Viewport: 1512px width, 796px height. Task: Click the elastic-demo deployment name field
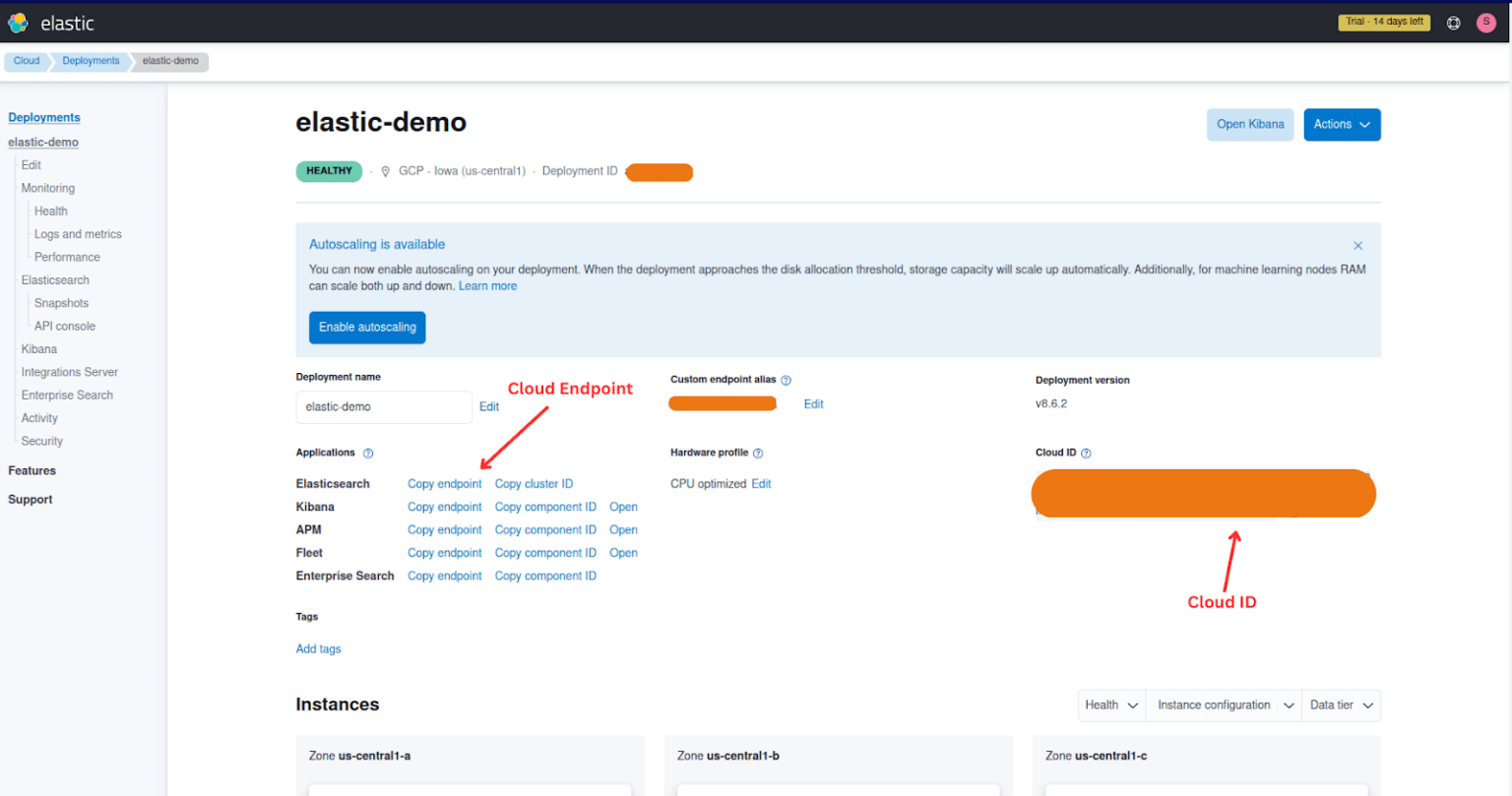click(x=384, y=406)
